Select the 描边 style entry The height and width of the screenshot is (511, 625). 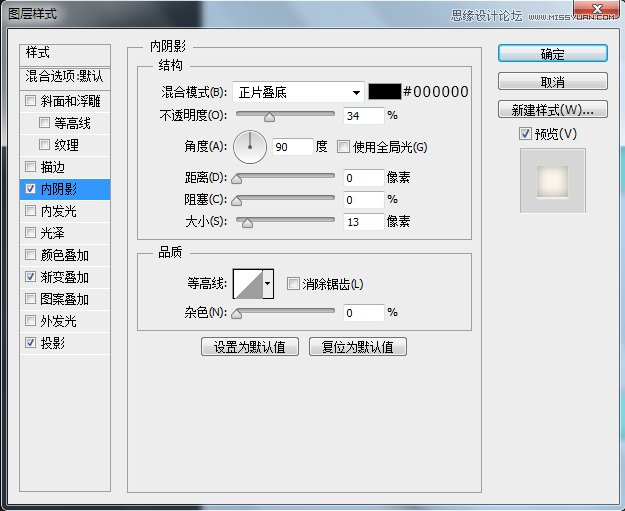pyautogui.click(x=53, y=167)
